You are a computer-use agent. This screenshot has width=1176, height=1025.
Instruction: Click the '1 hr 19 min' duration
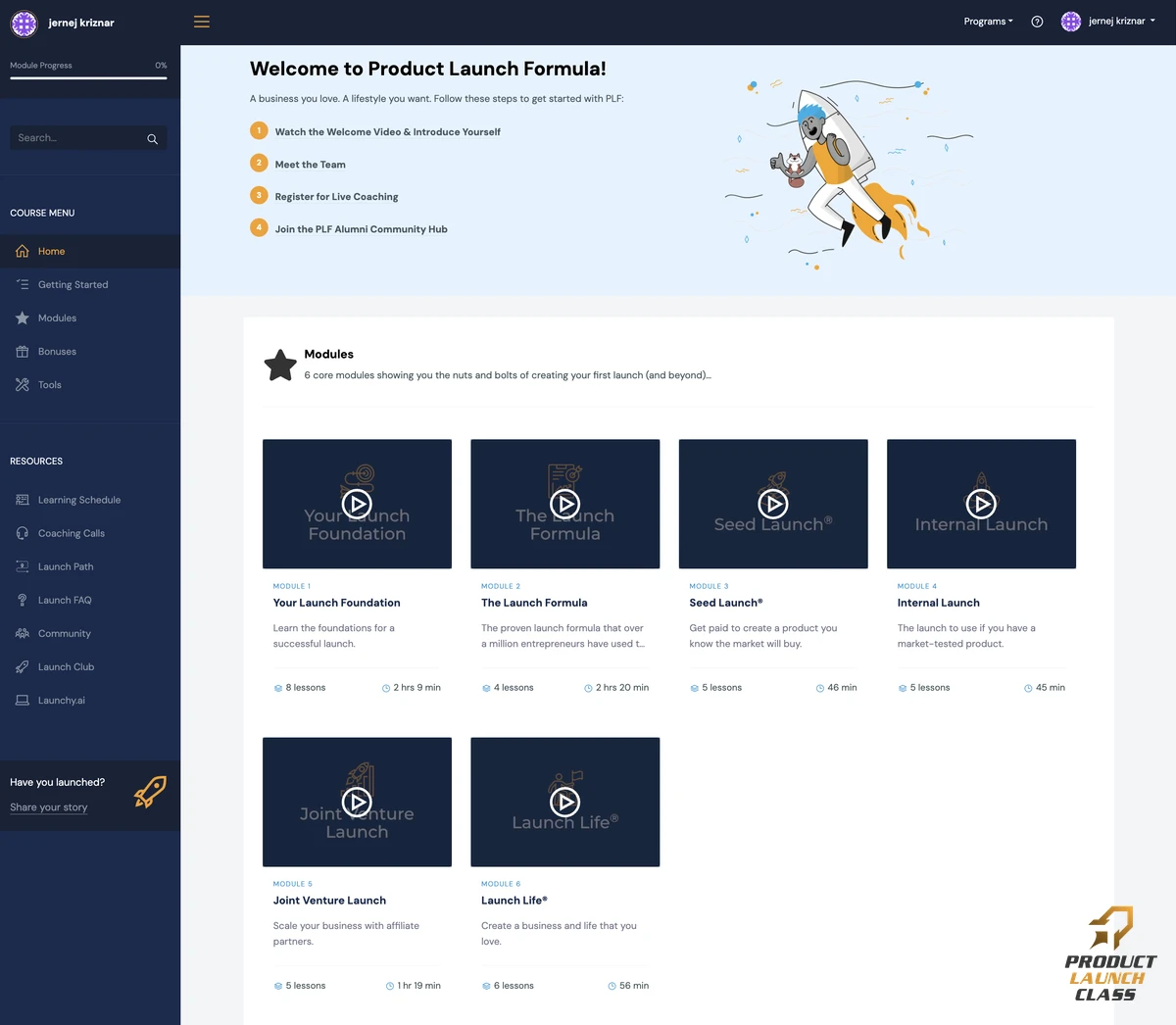[x=418, y=986]
